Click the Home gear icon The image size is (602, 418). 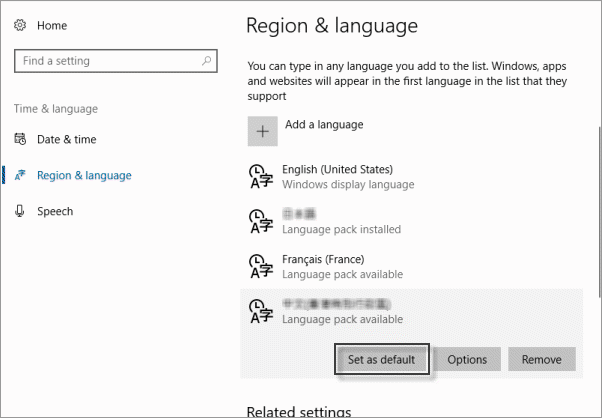20,25
